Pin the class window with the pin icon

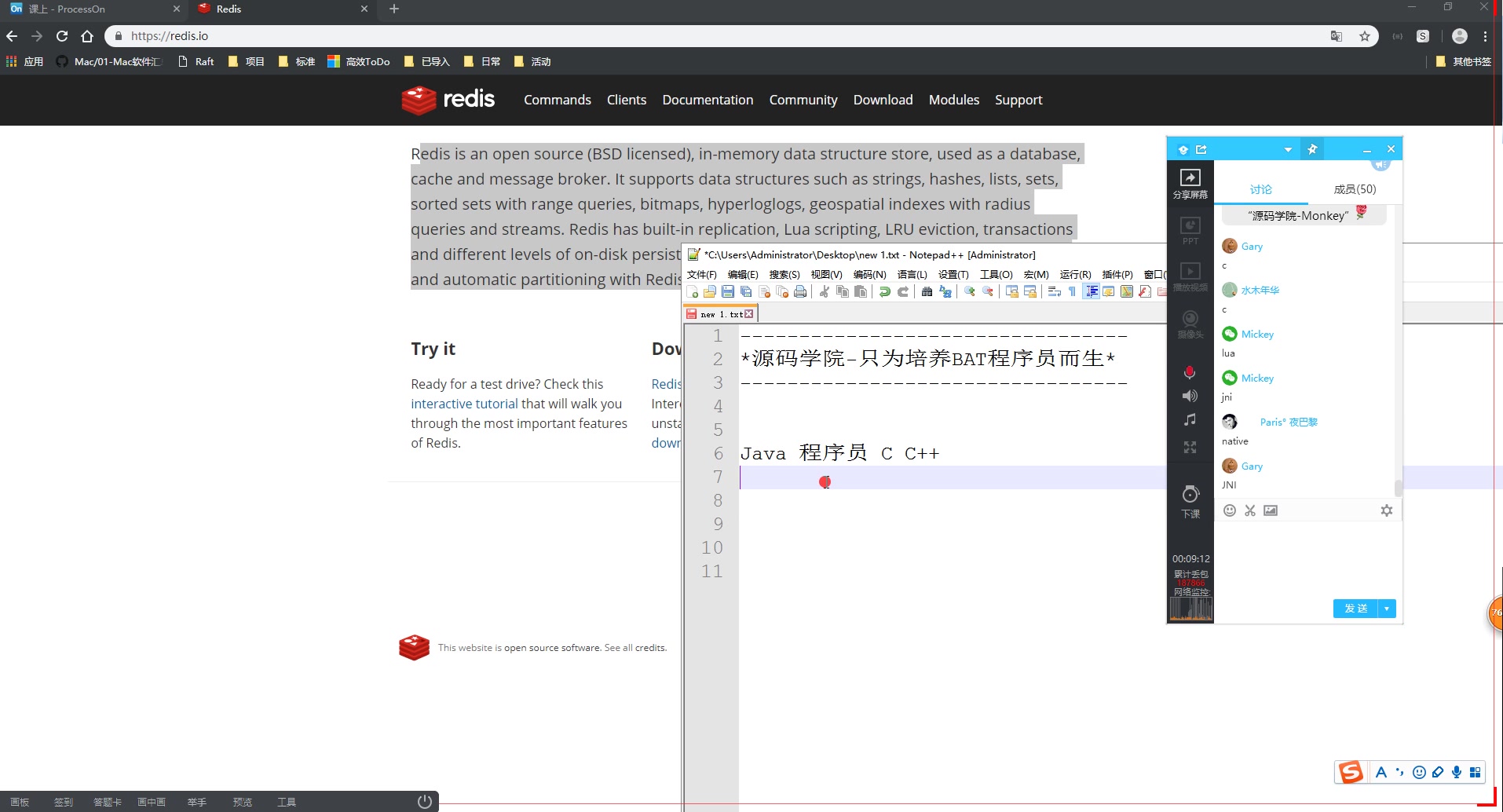point(1312,148)
